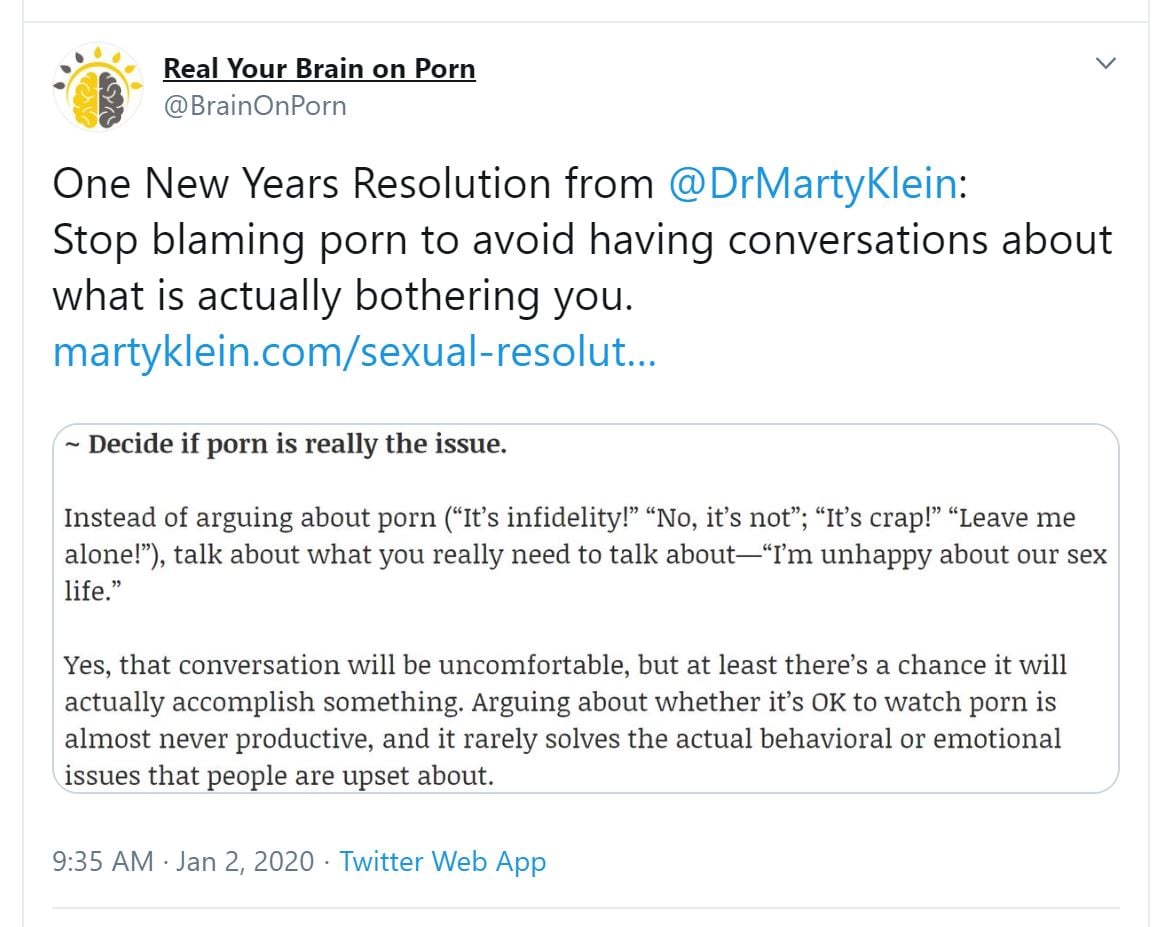Open the tweet options chevron menu
Viewport: 1163px width, 927px height.
[1105, 64]
